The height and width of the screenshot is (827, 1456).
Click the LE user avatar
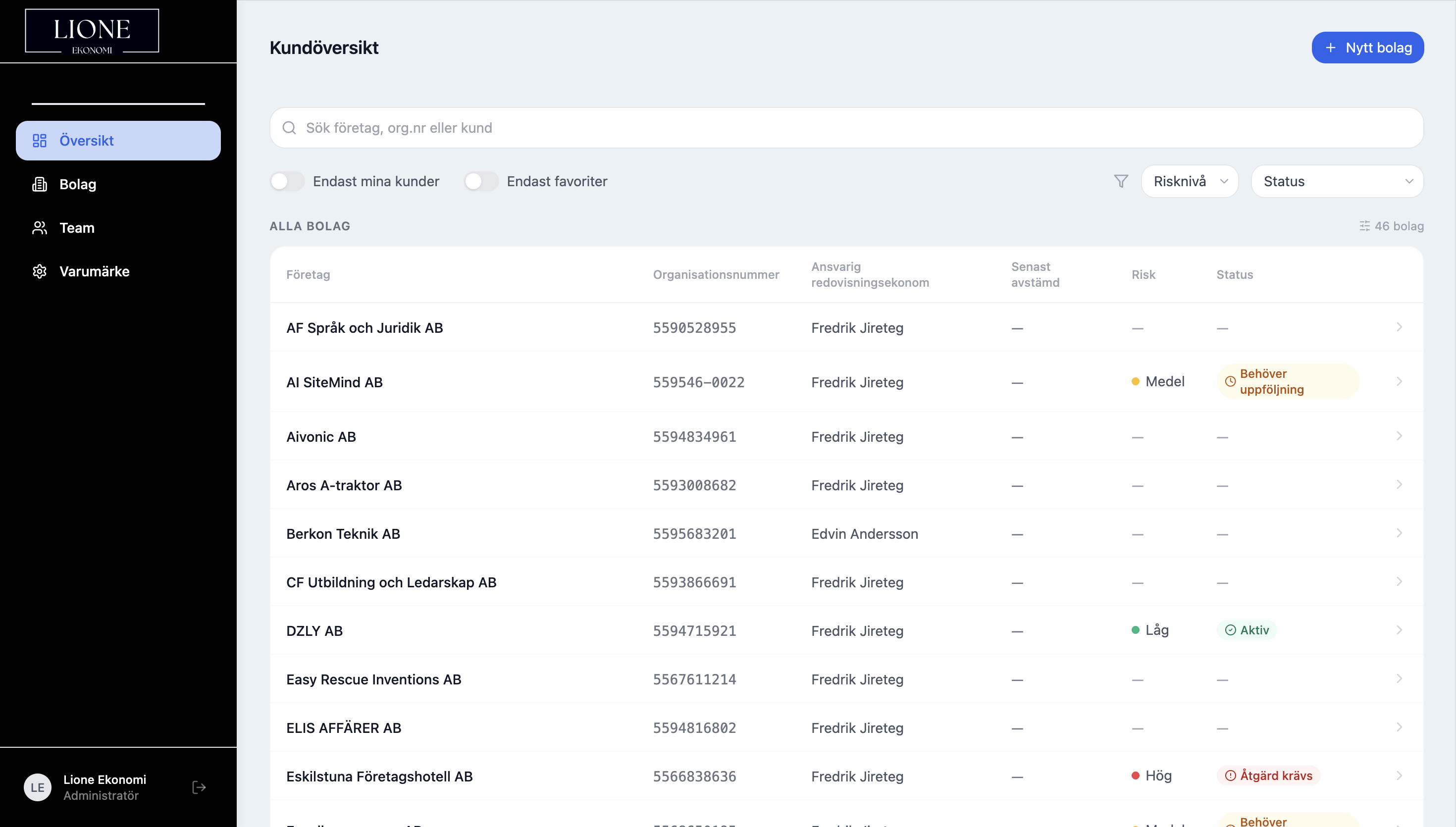(x=38, y=787)
